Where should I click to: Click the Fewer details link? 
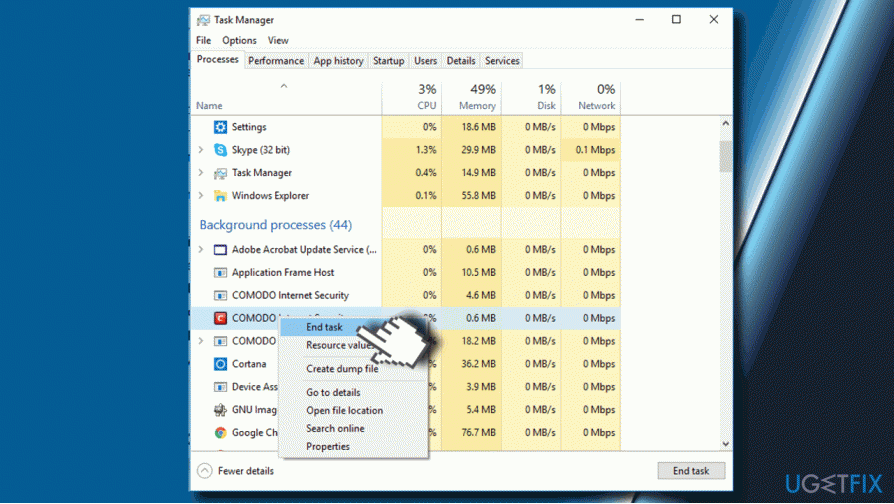point(246,471)
